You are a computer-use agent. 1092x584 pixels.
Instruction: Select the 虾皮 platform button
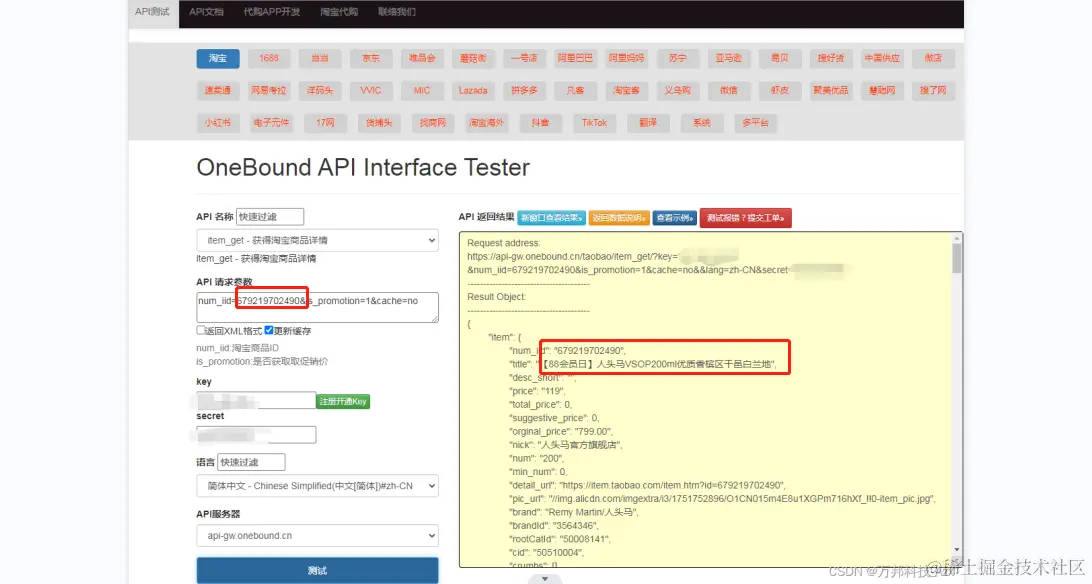tap(779, 90)
